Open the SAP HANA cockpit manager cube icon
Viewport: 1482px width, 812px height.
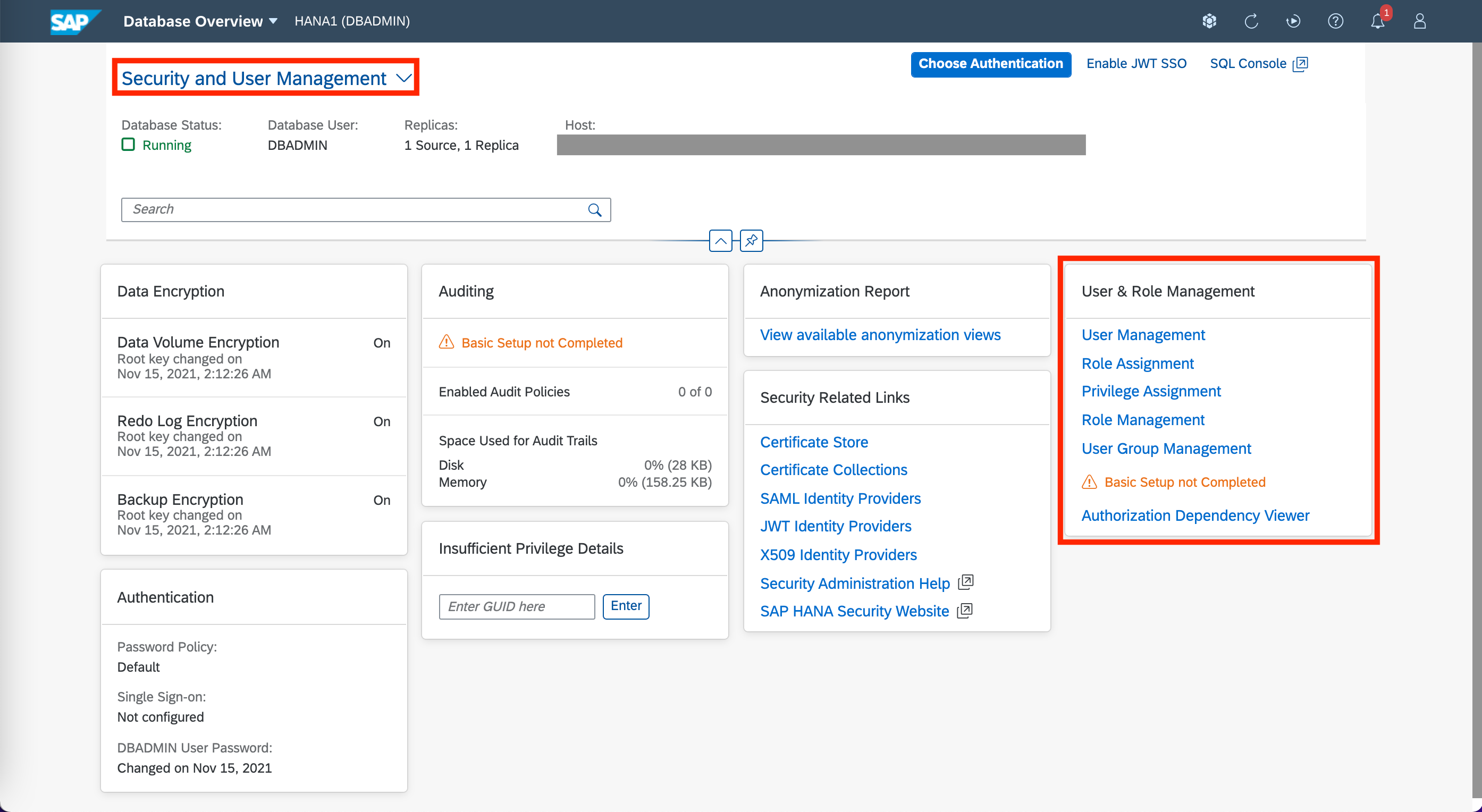click(1209, 21)
